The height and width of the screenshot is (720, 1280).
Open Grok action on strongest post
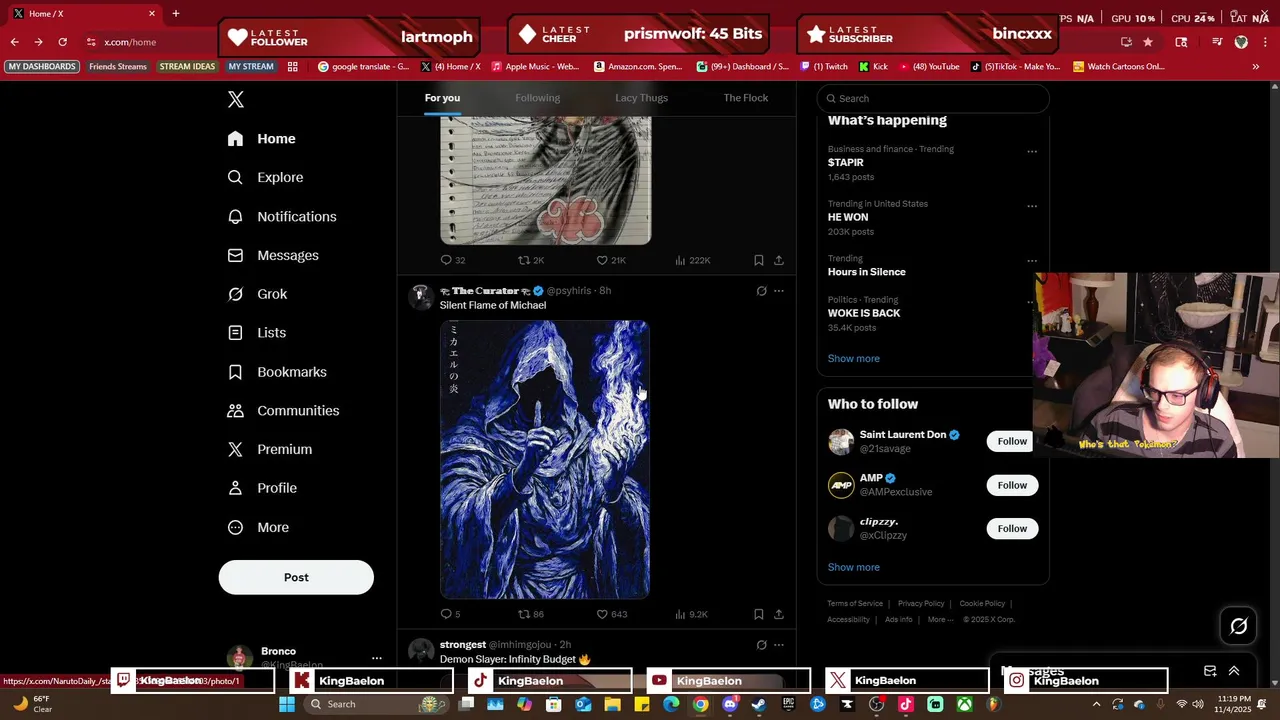coord(761,645)
